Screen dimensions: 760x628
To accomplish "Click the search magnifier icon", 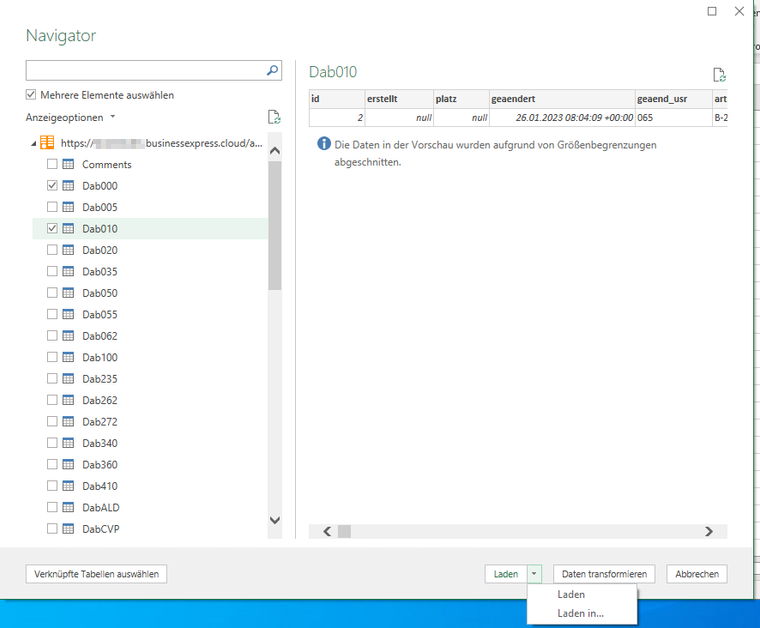I will 273,71.
